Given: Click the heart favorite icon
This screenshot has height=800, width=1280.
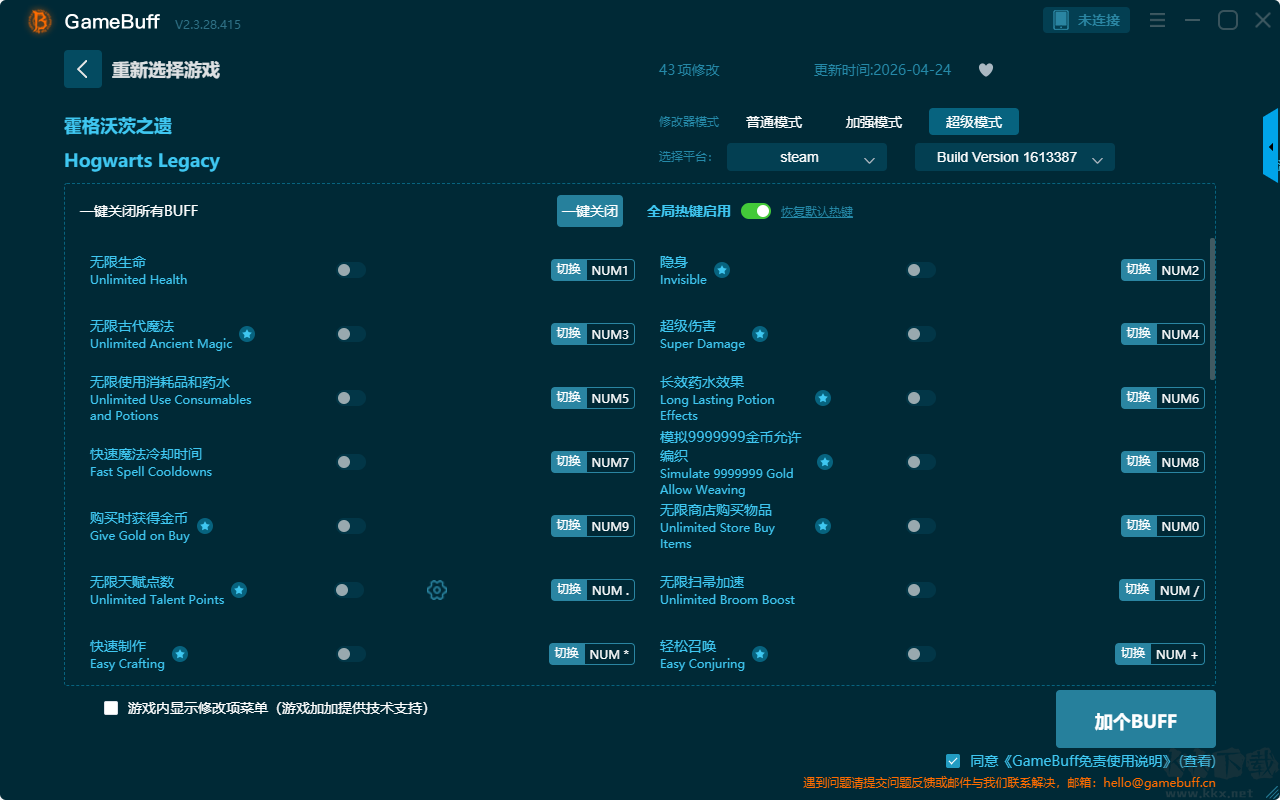Looking at the screenshot, I should point(986,70).
